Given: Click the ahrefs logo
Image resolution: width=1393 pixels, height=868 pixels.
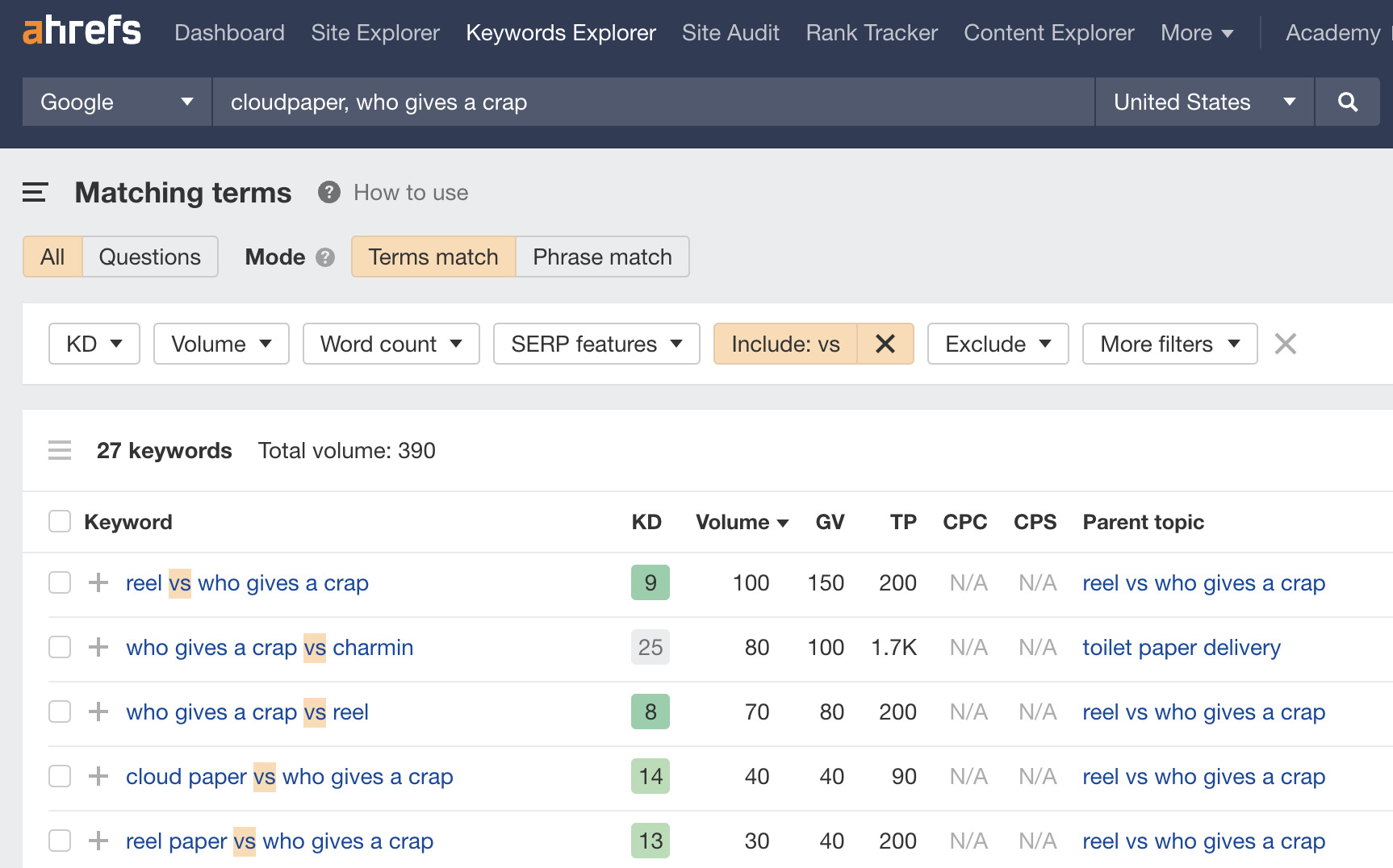Looking at the screenshot, I should tap(81, 31).
